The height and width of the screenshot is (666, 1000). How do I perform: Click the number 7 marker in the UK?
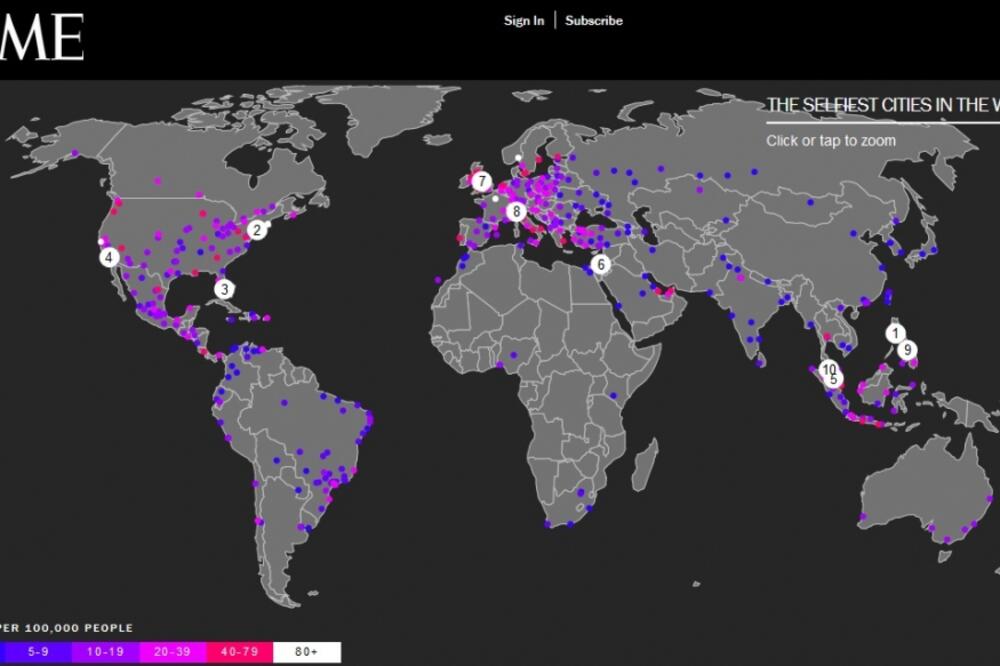[x=482, y=182]
